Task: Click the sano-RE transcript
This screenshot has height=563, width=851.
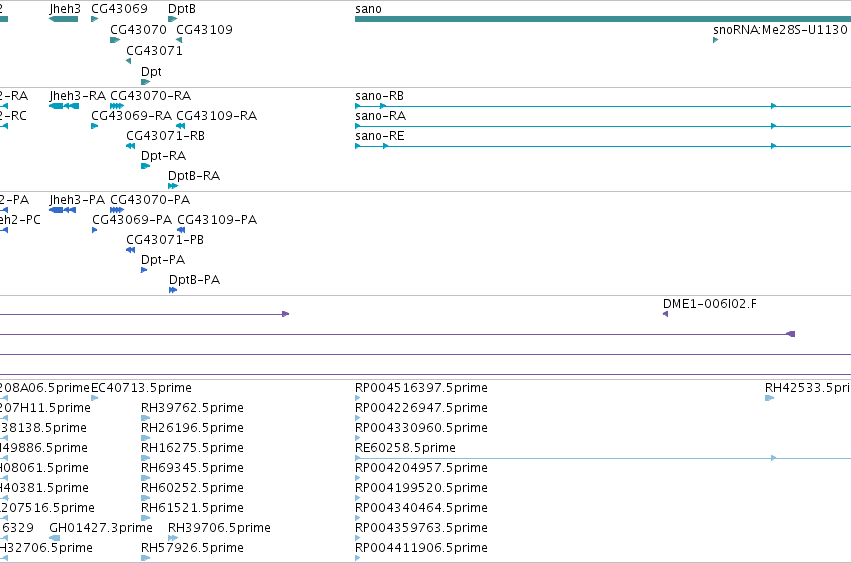Action: point(603,146)
